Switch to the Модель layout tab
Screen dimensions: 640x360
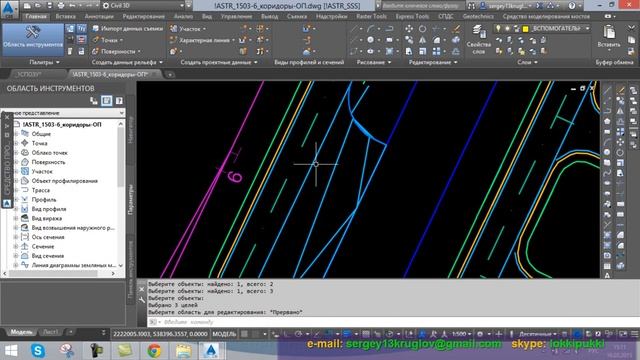point(21,332)
